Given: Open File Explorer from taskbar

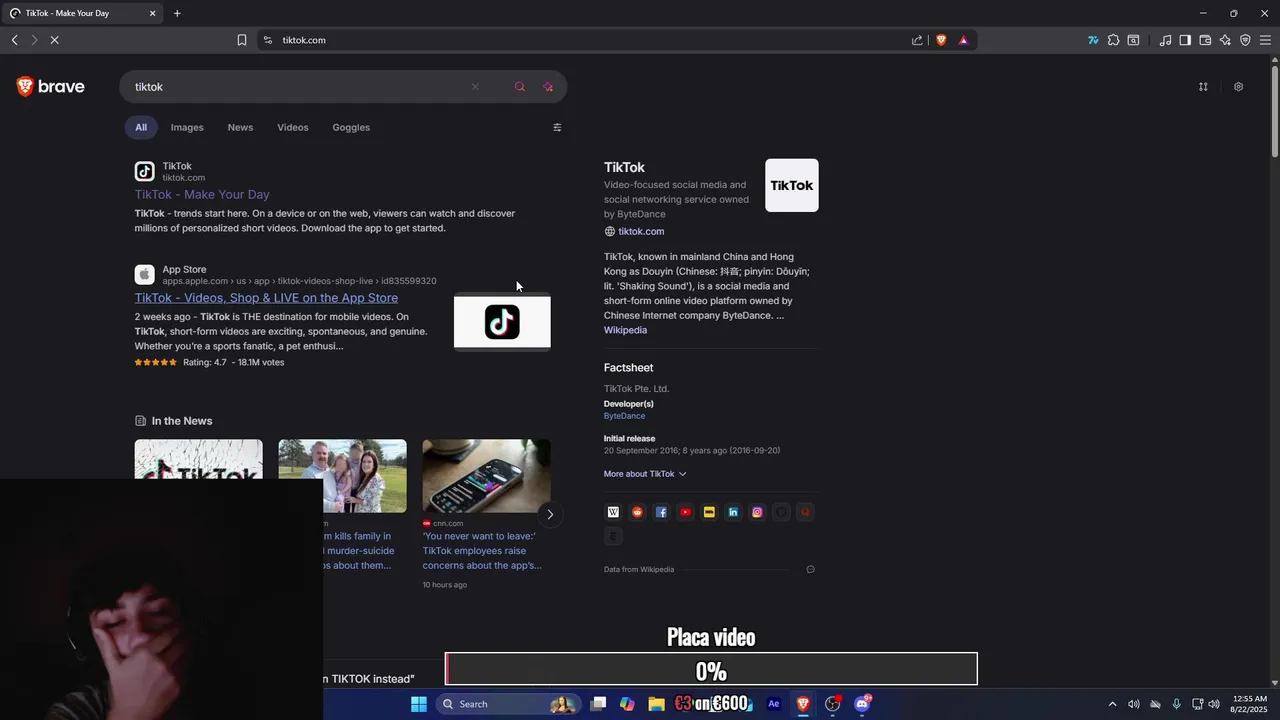Looking at the screenshot, I should pyautogui.click(x=656, y=704).
